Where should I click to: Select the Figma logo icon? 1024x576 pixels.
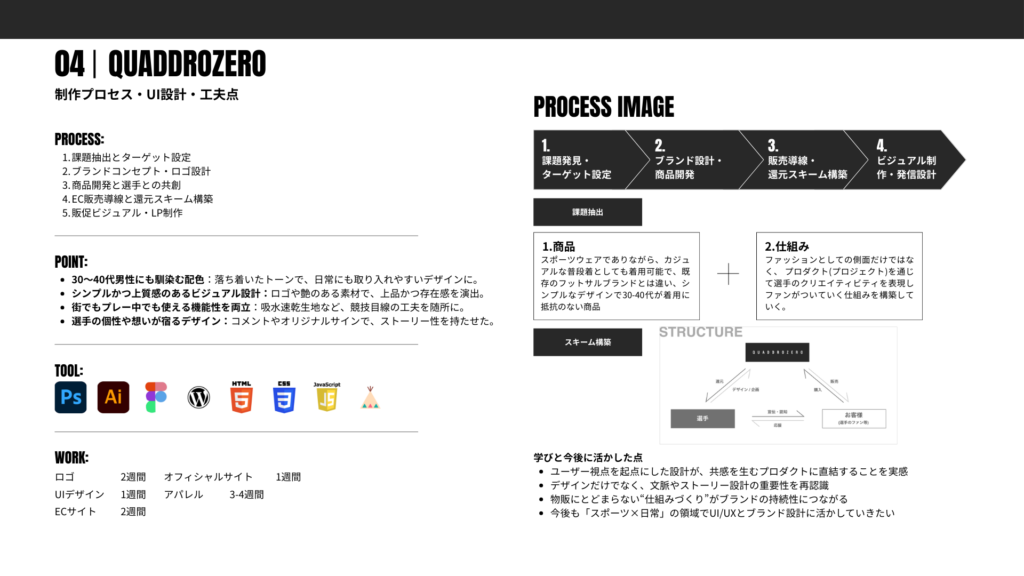point(156,397)
